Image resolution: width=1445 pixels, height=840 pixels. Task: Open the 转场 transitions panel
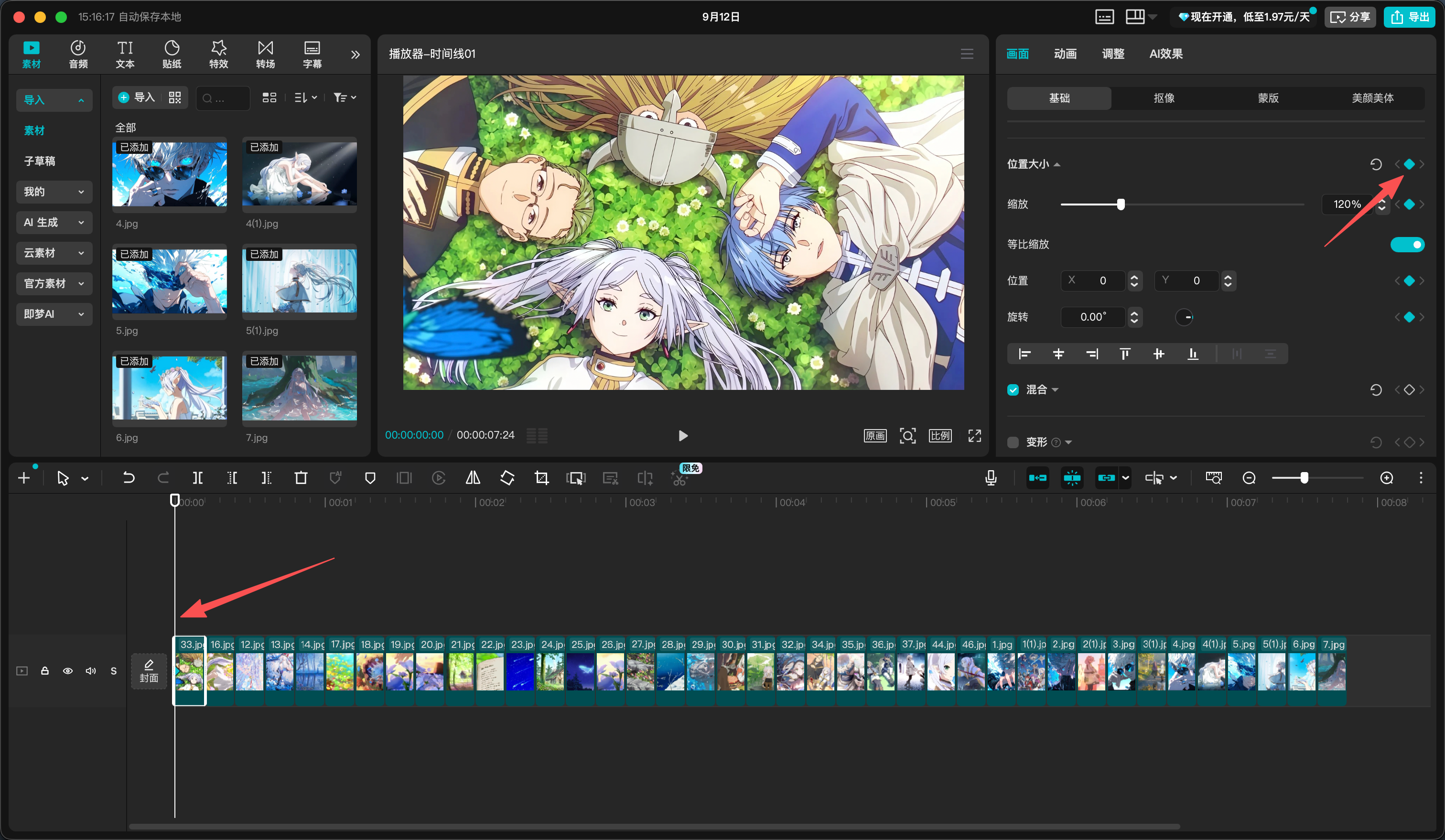[x=266, y=54]
